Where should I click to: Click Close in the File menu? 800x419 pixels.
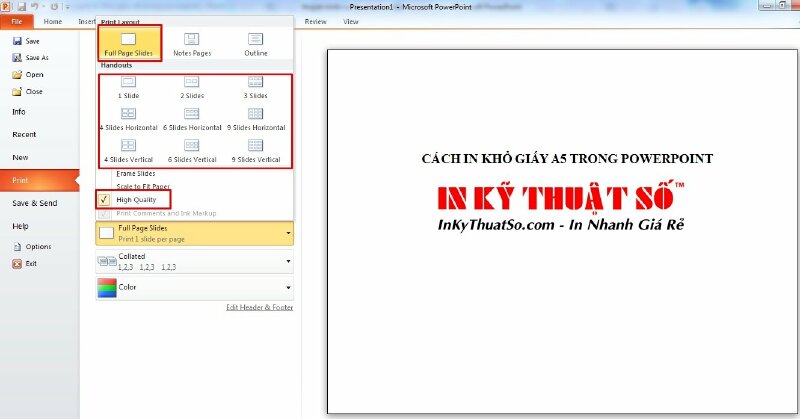pos(28,91)
